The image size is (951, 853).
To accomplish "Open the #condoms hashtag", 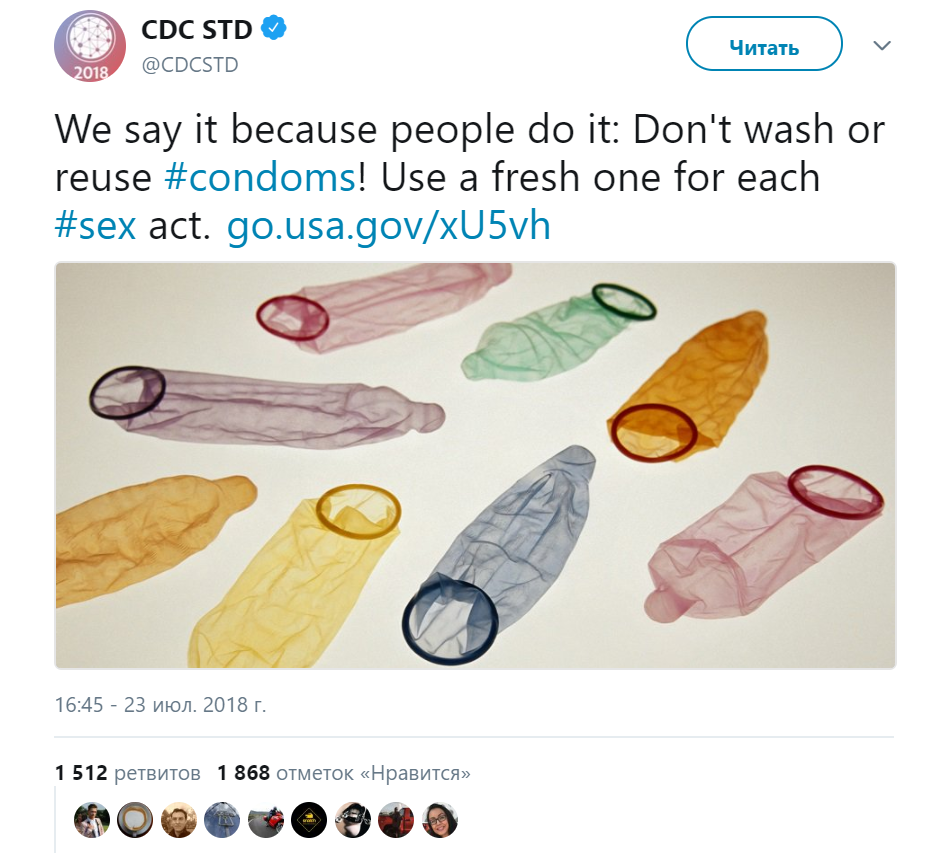I will pos(260,178).
